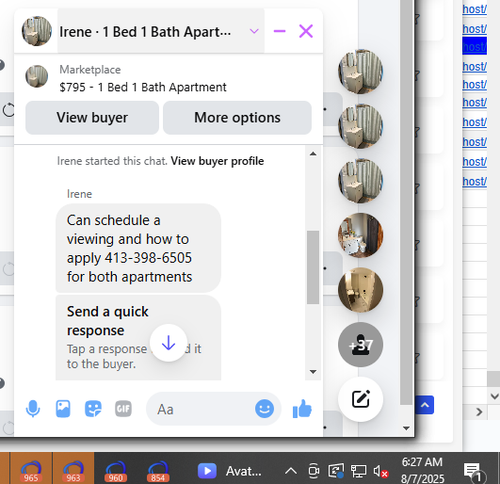Send a thumbs-up like
This screenshot has height=484, width=500.
click(x=302, y=409)
